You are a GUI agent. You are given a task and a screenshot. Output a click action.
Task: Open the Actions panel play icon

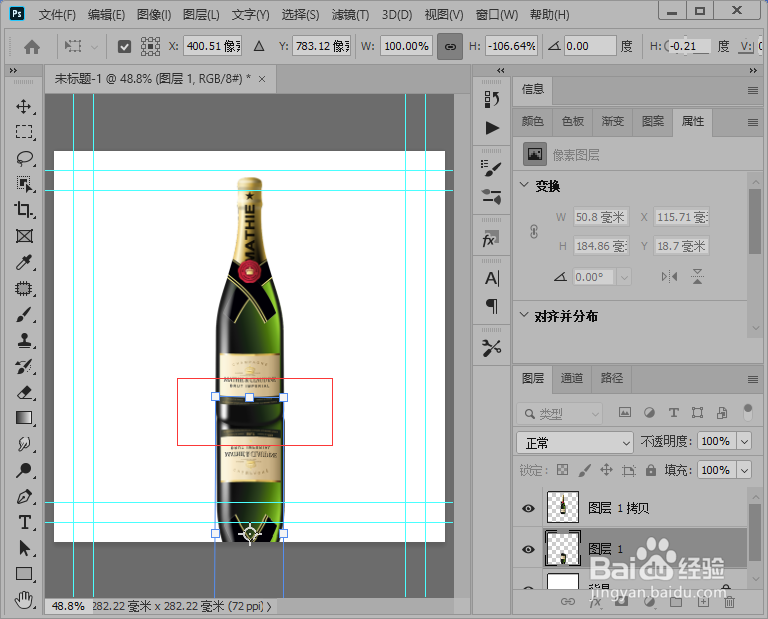click(x=492, y=128)
